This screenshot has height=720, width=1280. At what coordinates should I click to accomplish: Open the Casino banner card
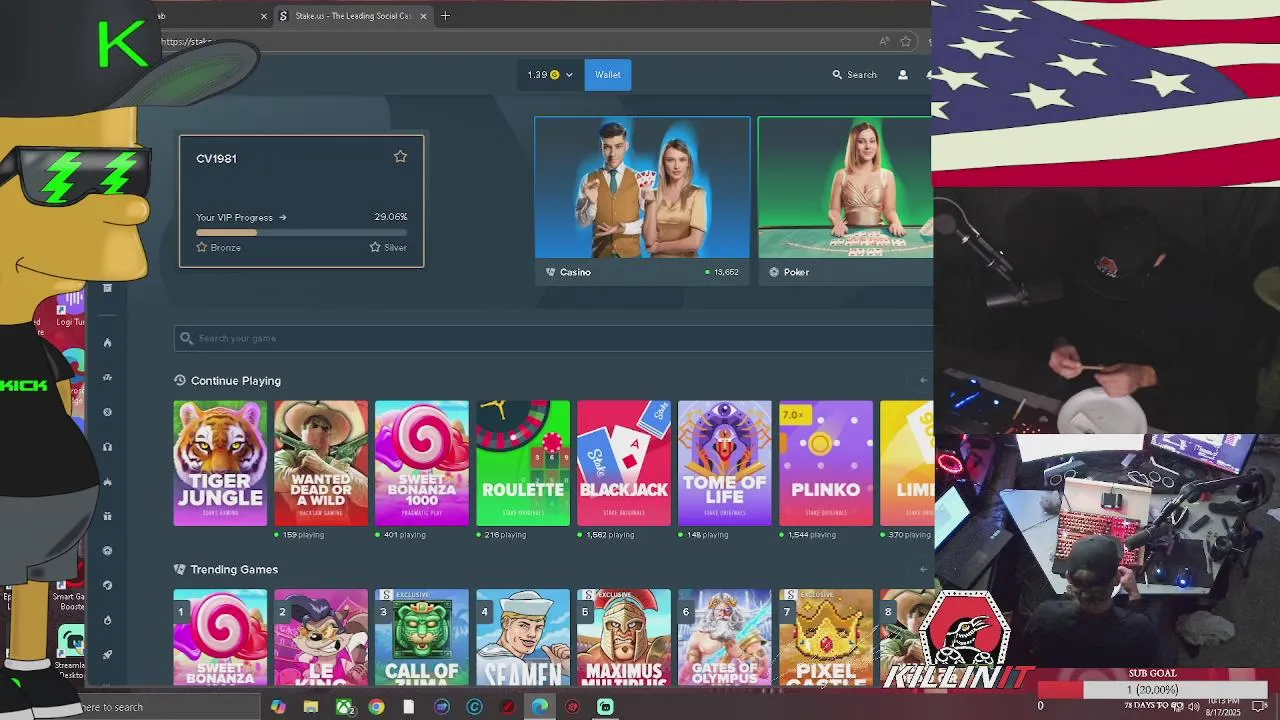(x=642, y=201)
